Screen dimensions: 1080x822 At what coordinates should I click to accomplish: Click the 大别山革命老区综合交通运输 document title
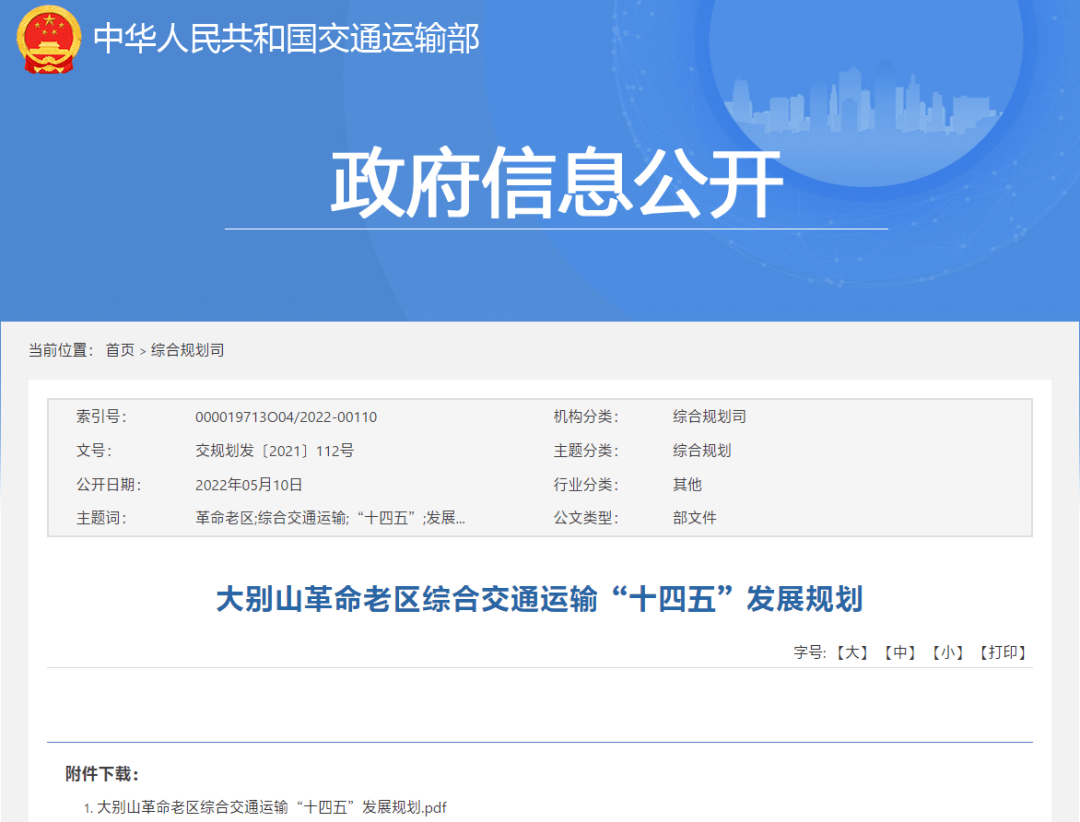(x=539, y=600)
